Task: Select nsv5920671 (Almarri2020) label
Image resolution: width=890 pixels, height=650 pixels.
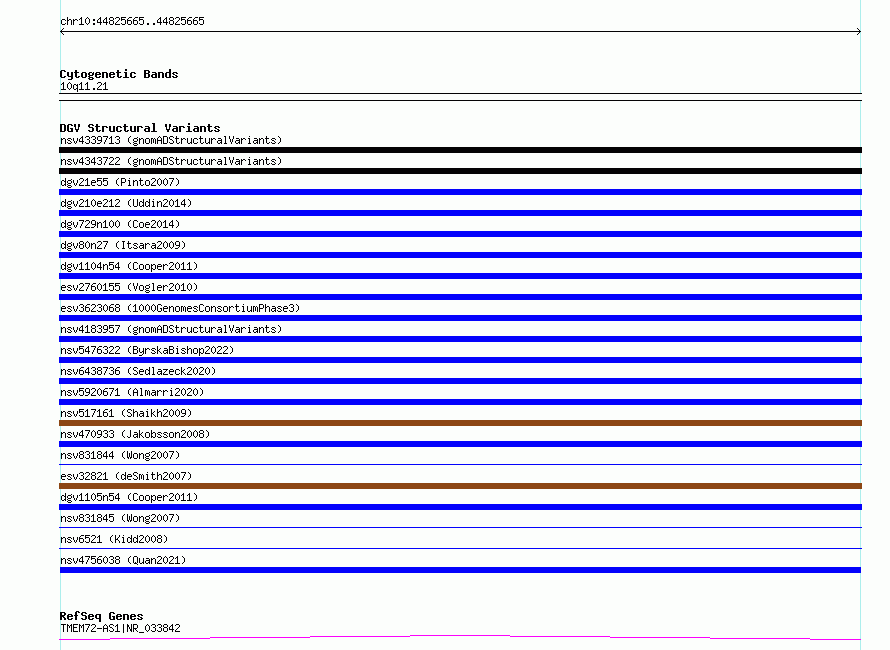Action: (132, 392)
